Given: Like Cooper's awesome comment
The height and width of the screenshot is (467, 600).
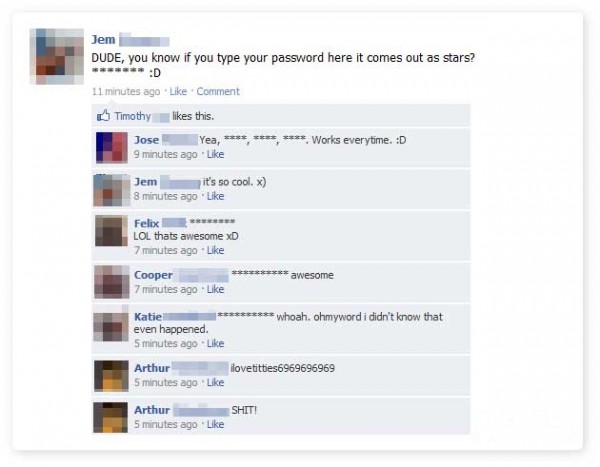Looking at the screenshot, I should tap(215, 289).
